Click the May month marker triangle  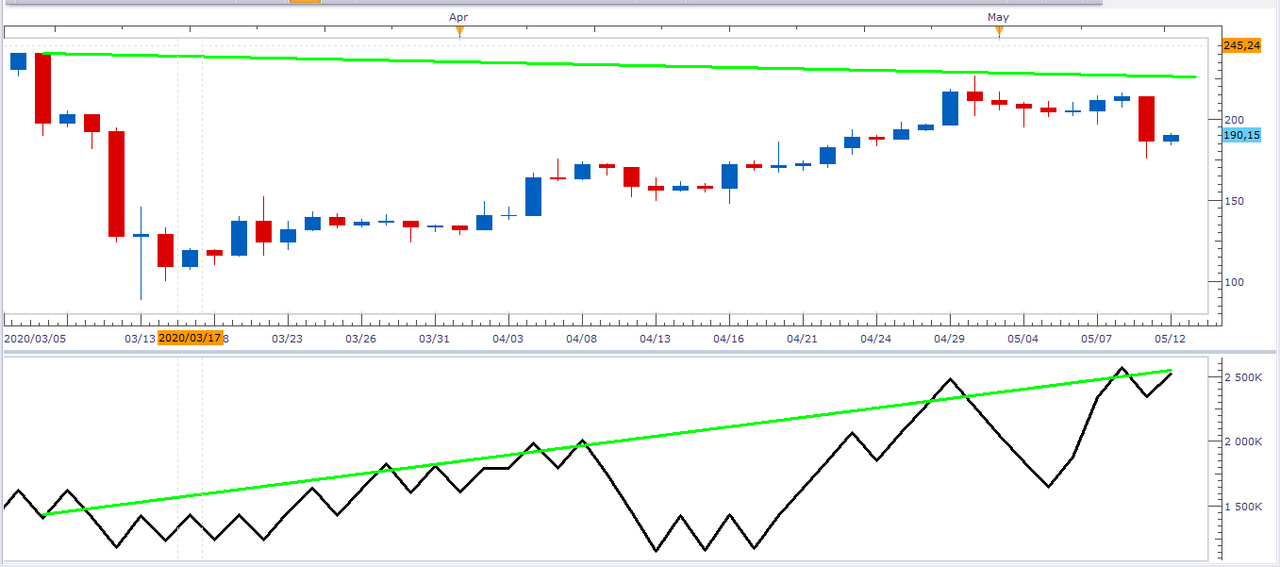(998, 31)
